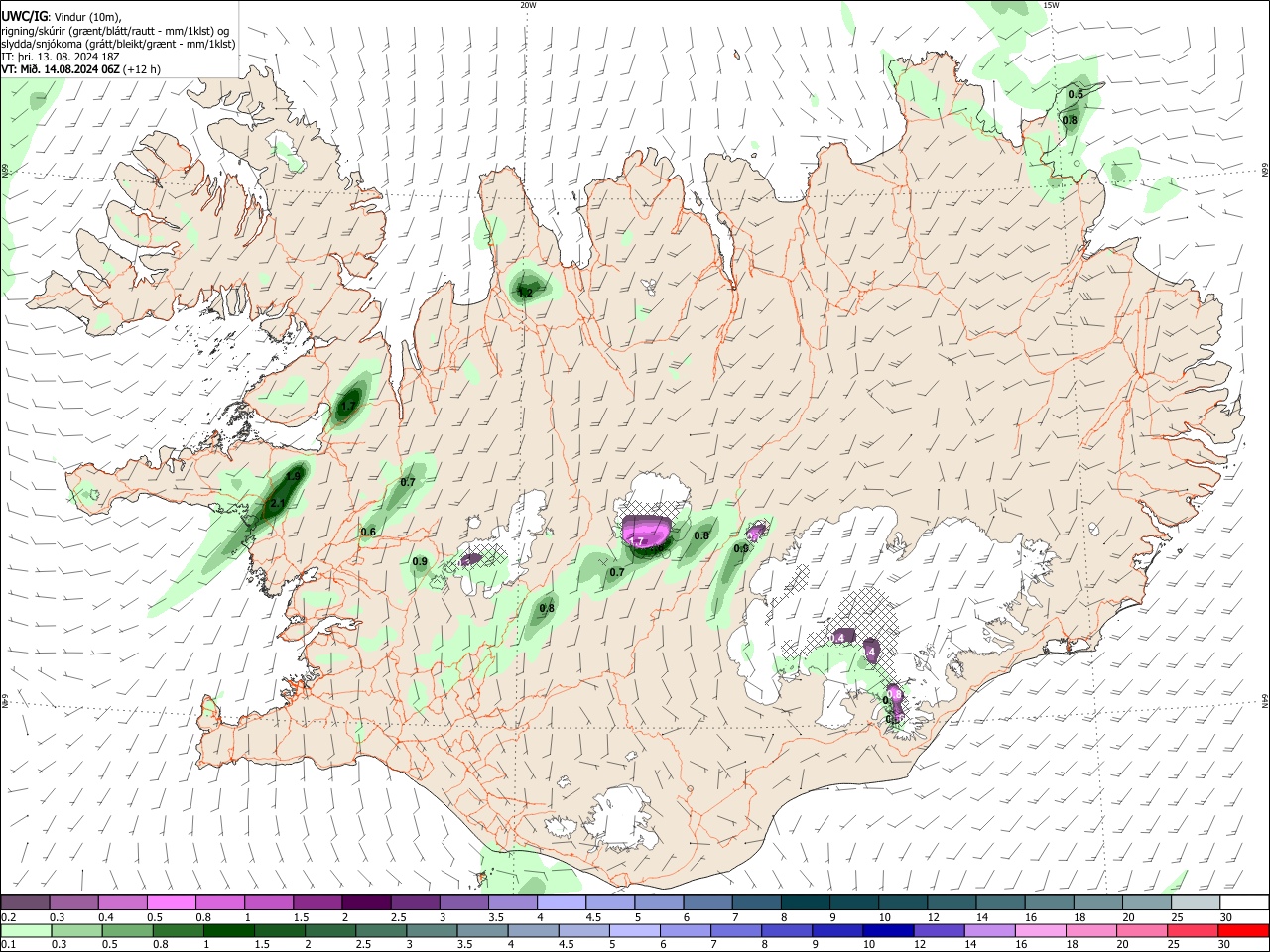Viewport: 1270px width, 952px height.
Task: Select the darkest purple upper swatch between 2 and 2.5
Action: pos(366,902)
